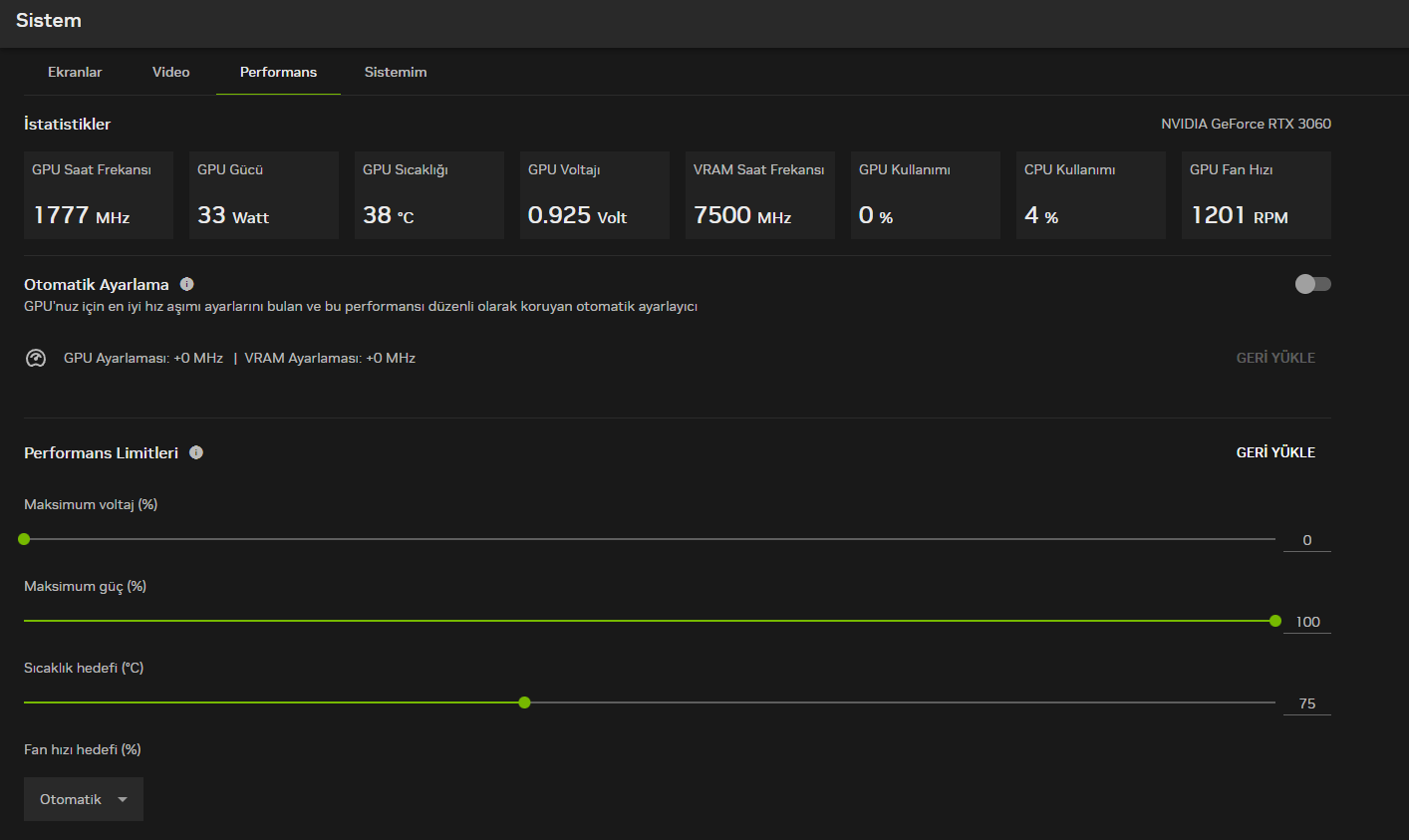
Task: Click the Maksimum güç (%) label
Action: 86,586
